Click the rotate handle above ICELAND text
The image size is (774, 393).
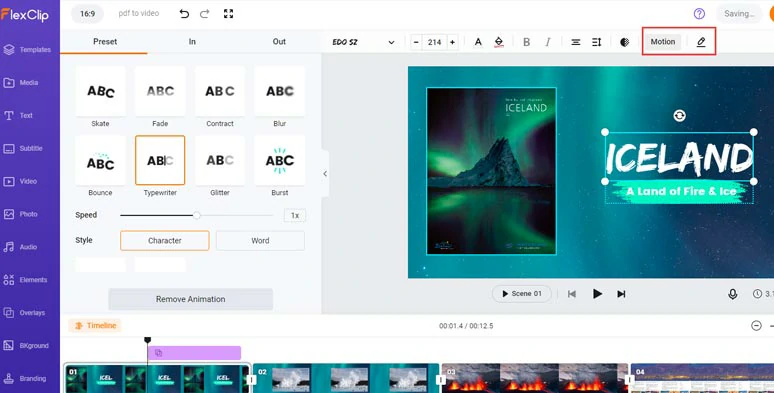(679, 116)
